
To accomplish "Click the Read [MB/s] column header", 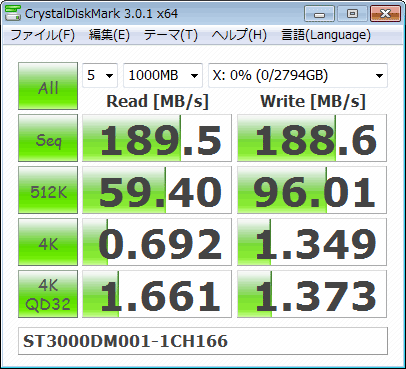I will click(157, 101).
